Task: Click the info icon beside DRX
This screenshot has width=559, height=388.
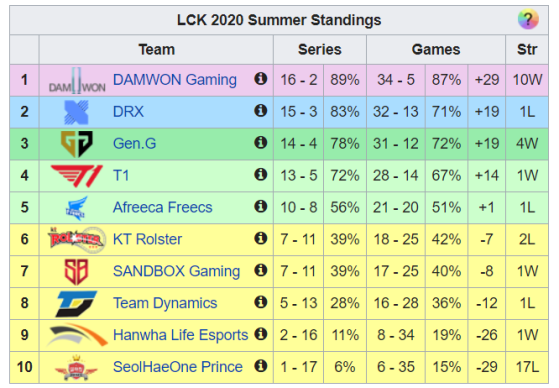Action: point(261,111)
